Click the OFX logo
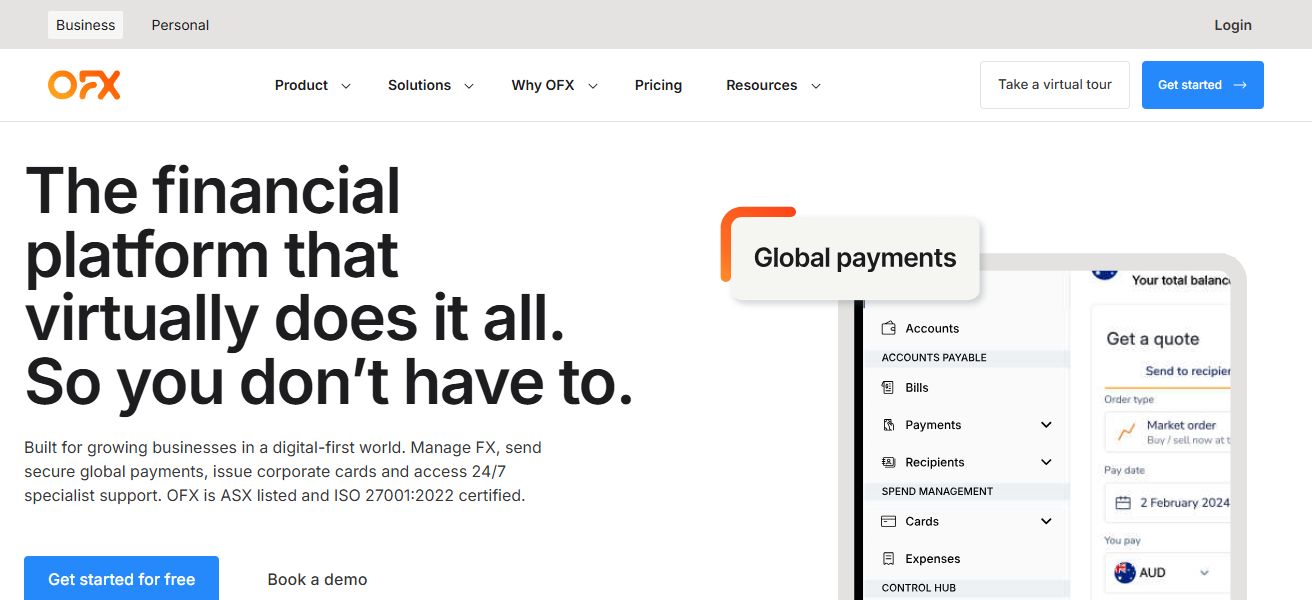 click(84, 86)
